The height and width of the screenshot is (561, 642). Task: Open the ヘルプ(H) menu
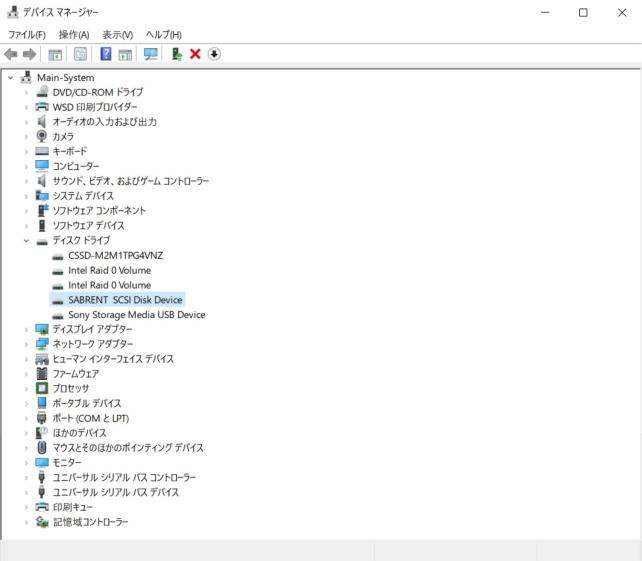pos(164,35)
